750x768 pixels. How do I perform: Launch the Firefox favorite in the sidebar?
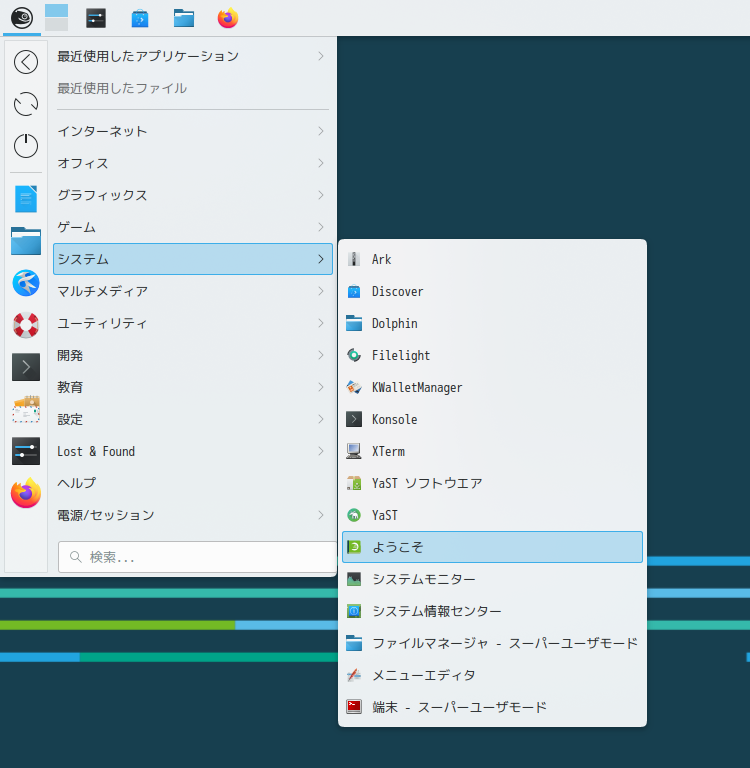click(26, 493)
